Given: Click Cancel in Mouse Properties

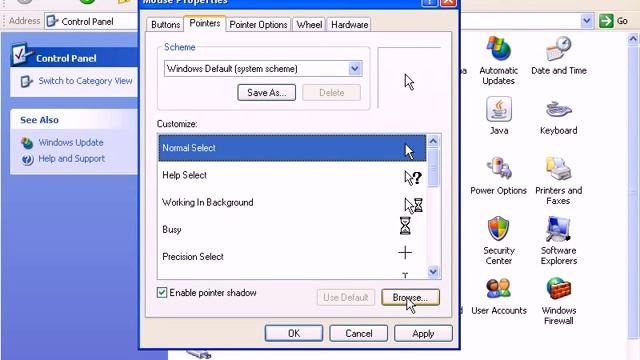Looking at the screenshot, I should (359, 333).
